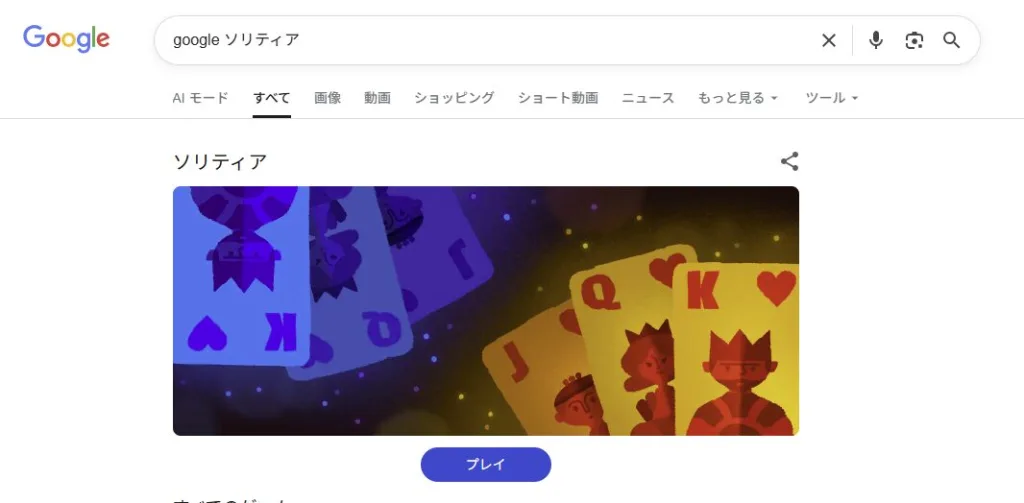The width and height of the screenshot is (1024, 503).
Task: Open the ショッピング tab
Action: [x=454, y=98]
